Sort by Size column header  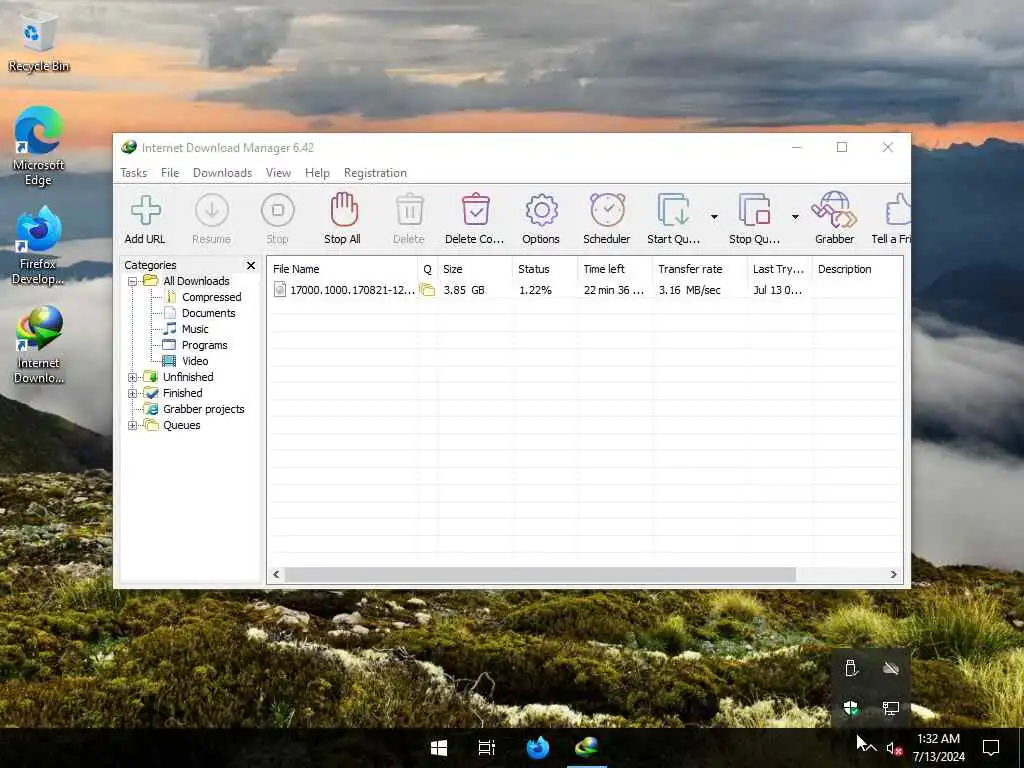[475, 269]
